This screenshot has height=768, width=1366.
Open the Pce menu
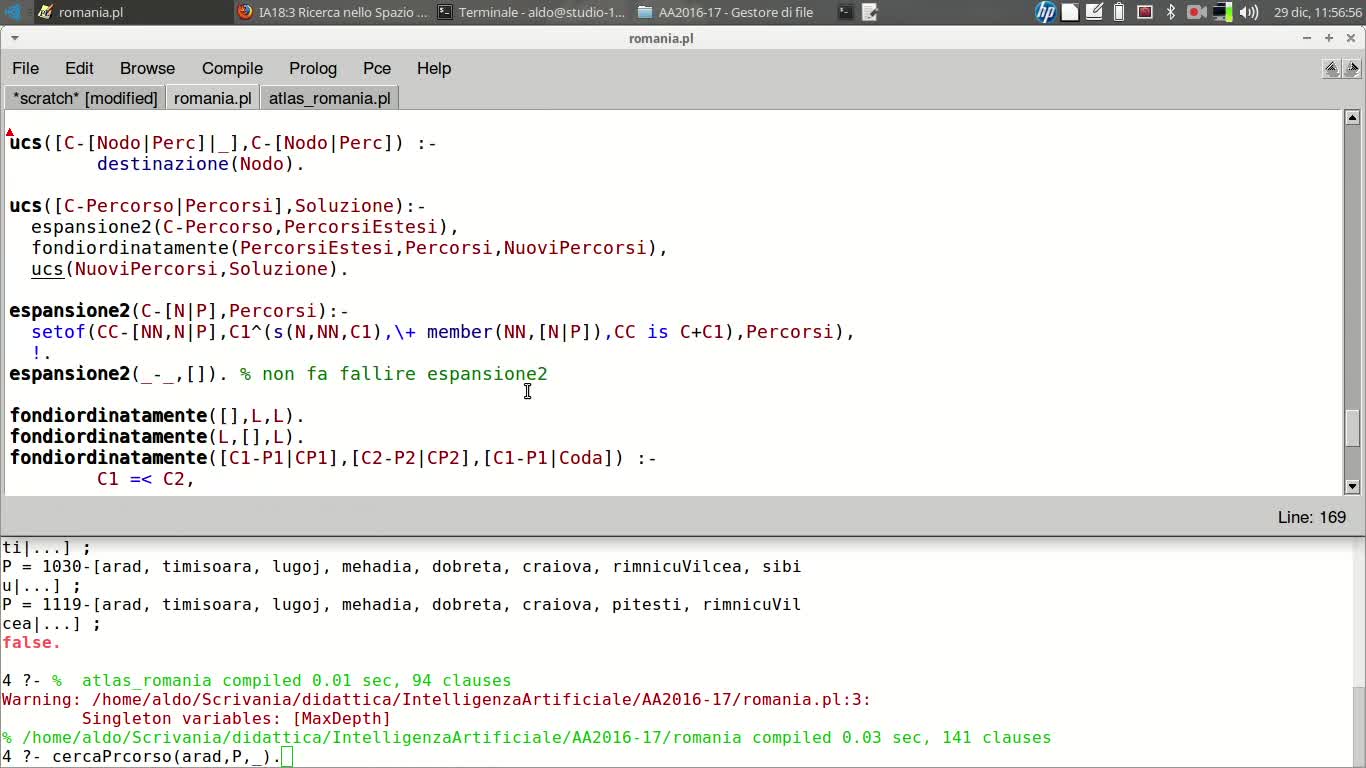377,68
